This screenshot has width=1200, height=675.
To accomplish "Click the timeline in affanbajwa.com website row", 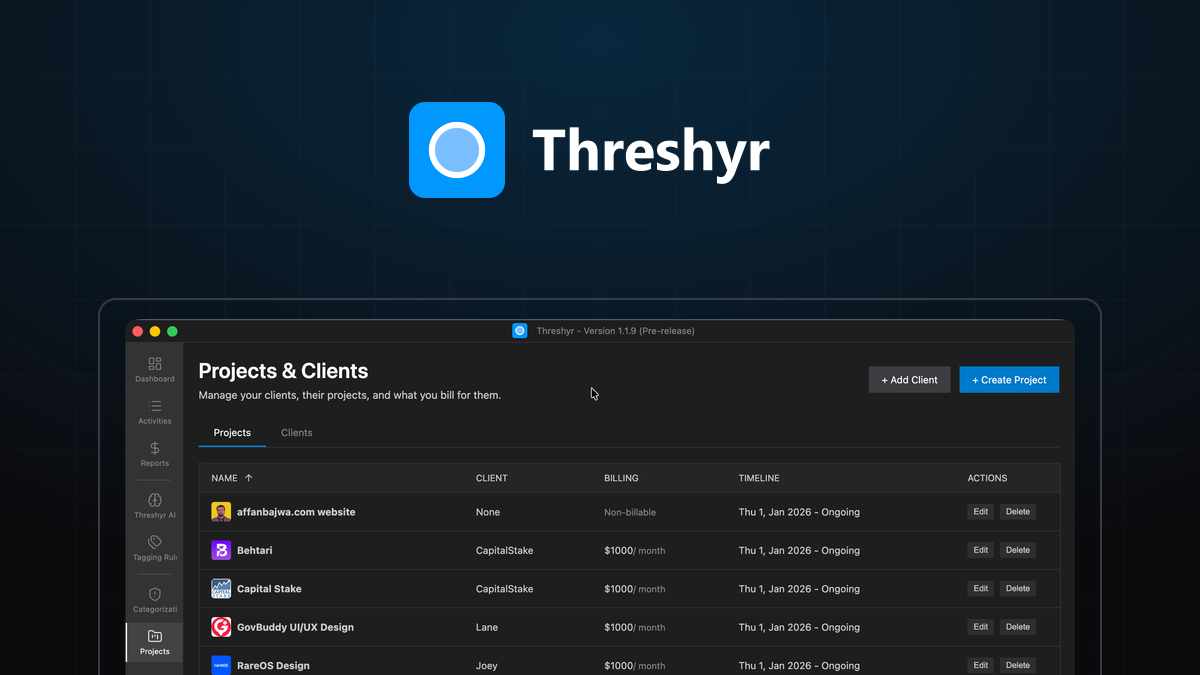I will click(799, 512).
